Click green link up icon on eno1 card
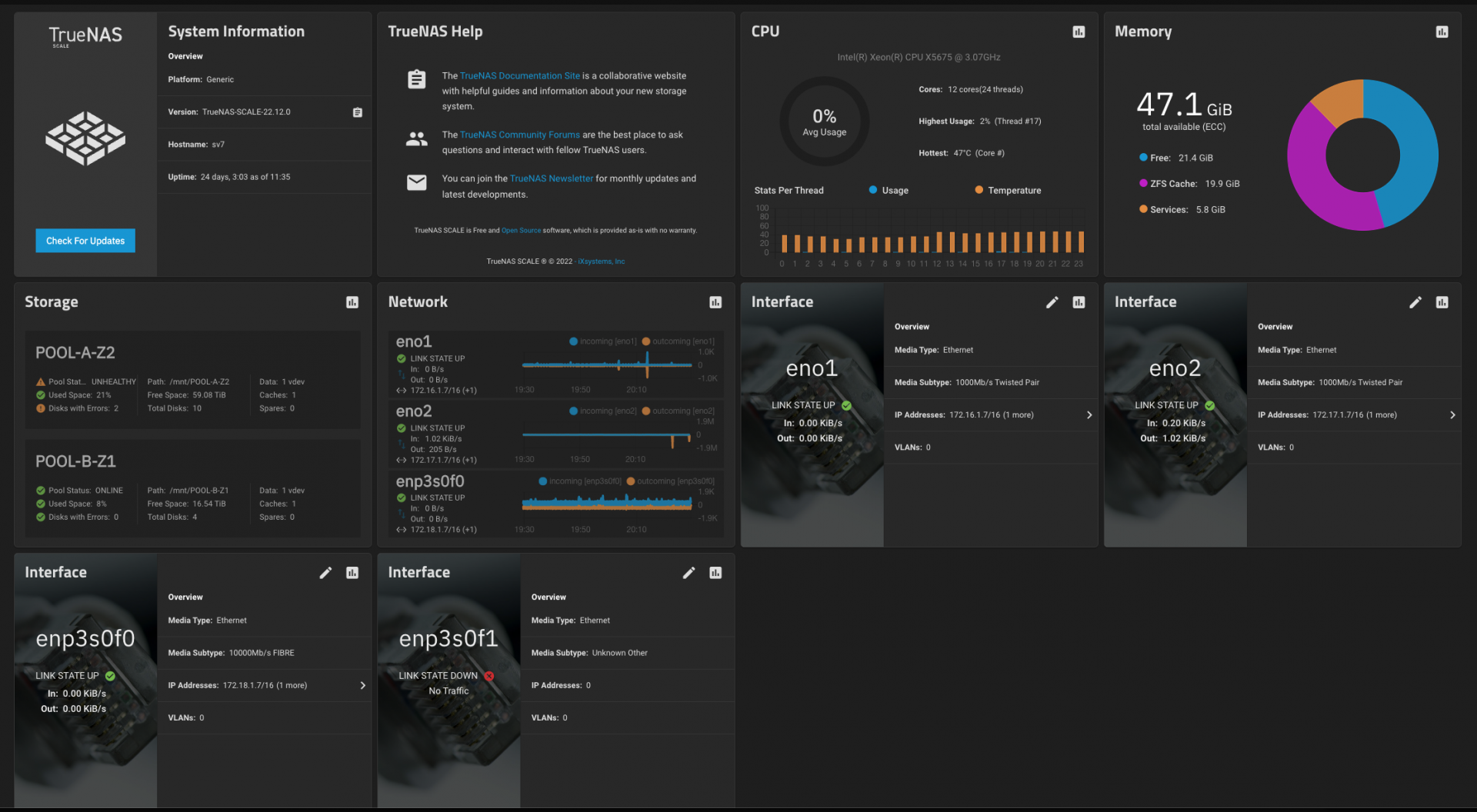Viewport: 1477px width, 812px height. 846,405
